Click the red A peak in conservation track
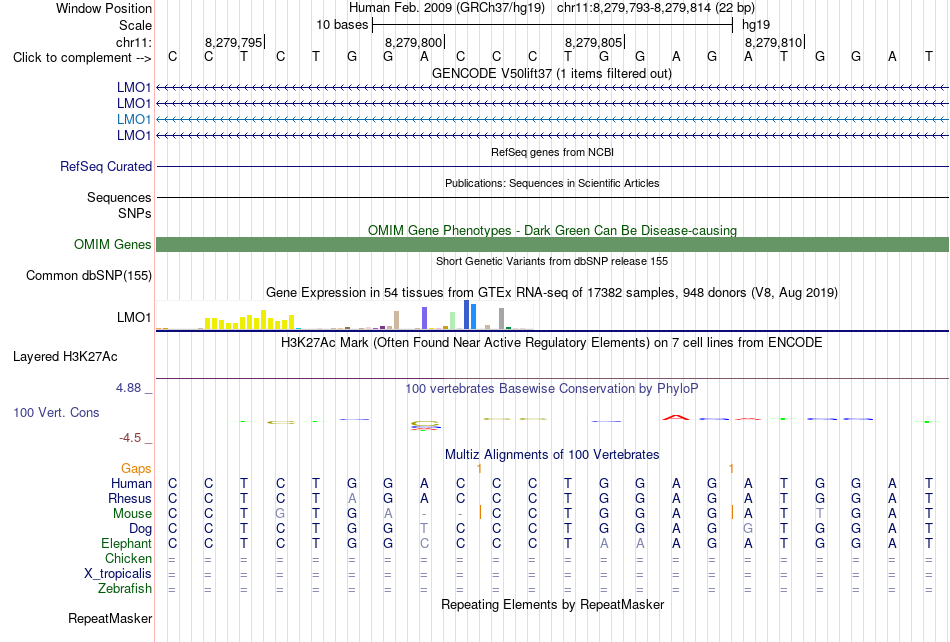Image resolution: width=950 pixels, height=642 pixels. tap(676, 417)
